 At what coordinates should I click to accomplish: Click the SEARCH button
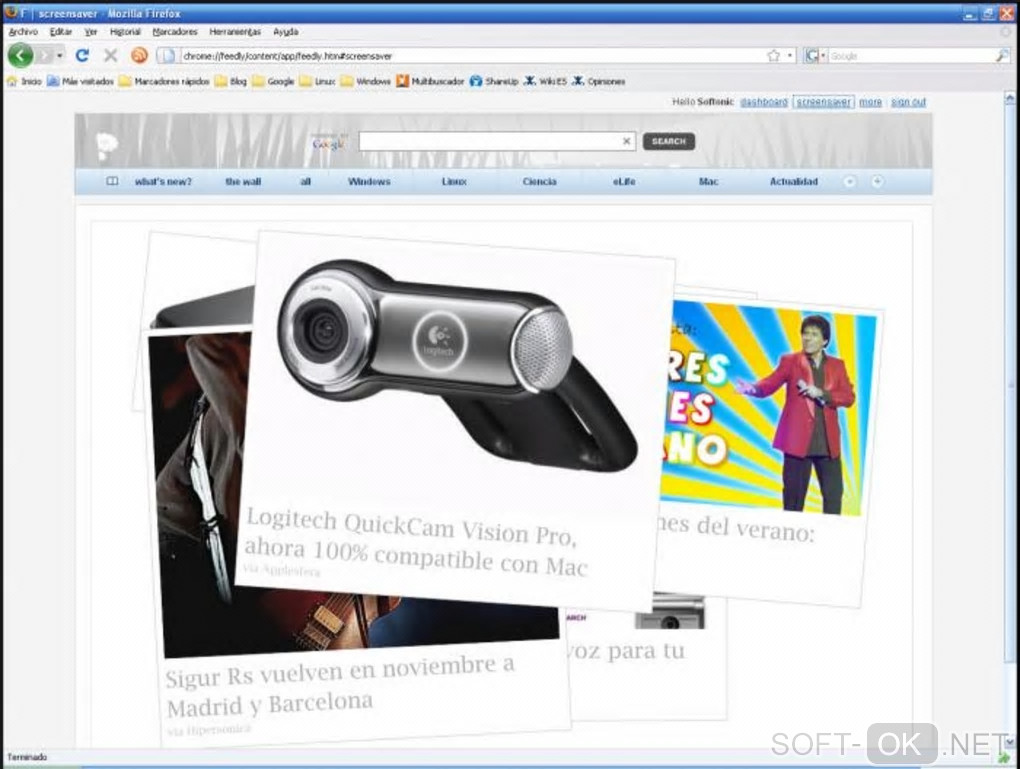click(669, 141)
